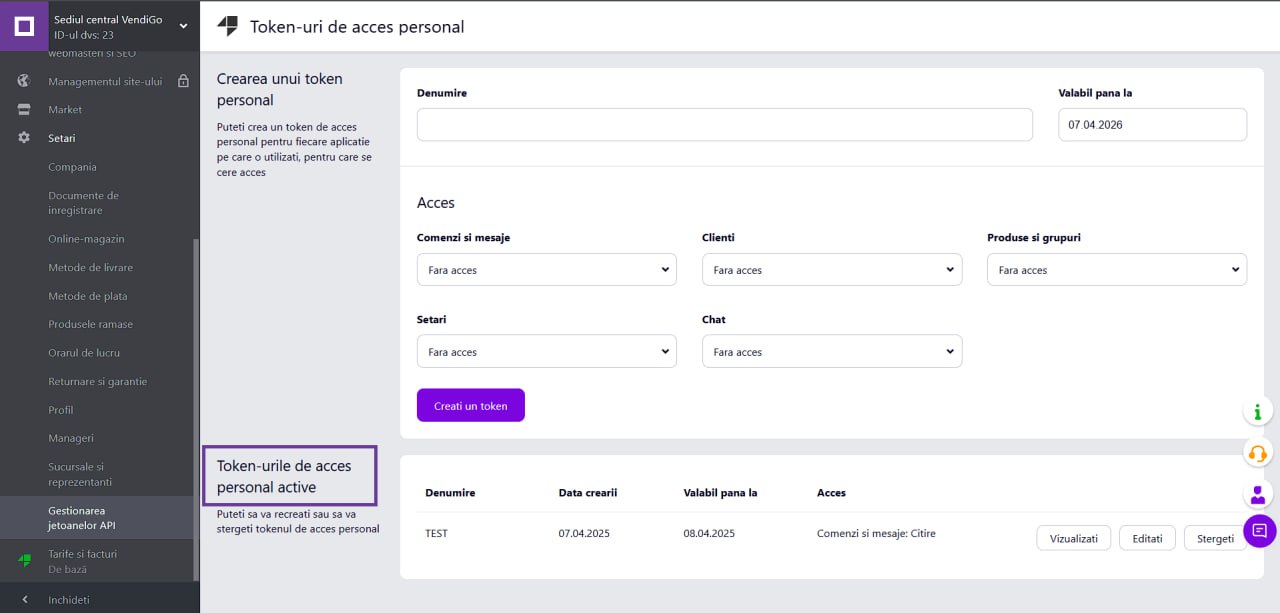Expand the Sediul central VendiGo account chevron
The image size is (1280, 613).
point(183,27)
